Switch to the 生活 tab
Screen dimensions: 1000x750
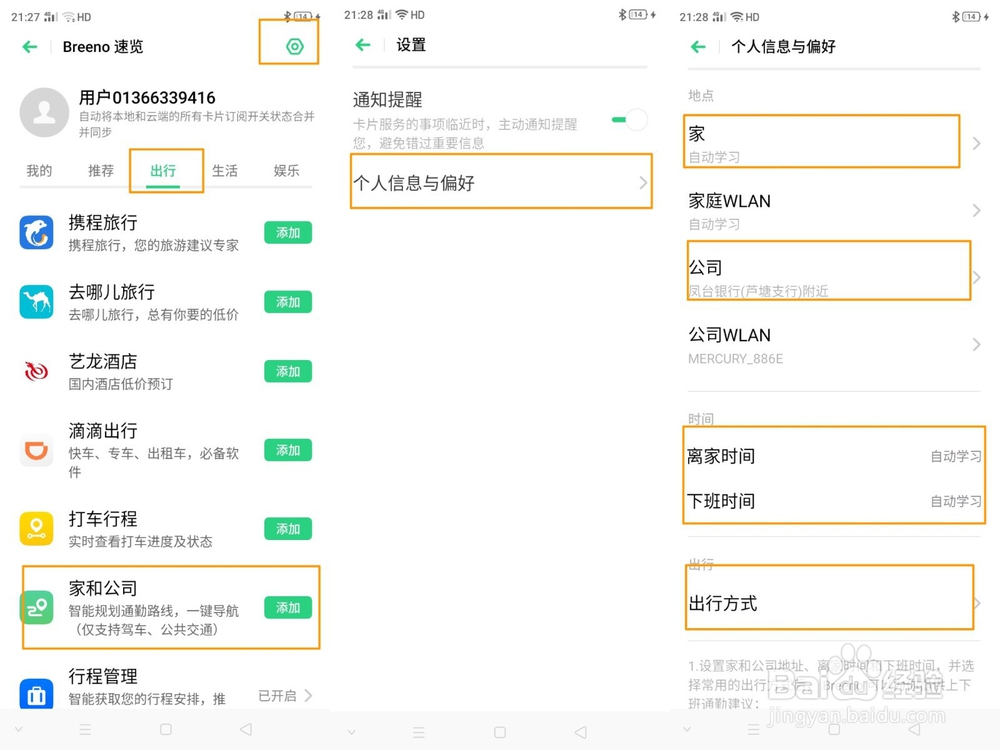coord(225,171)
